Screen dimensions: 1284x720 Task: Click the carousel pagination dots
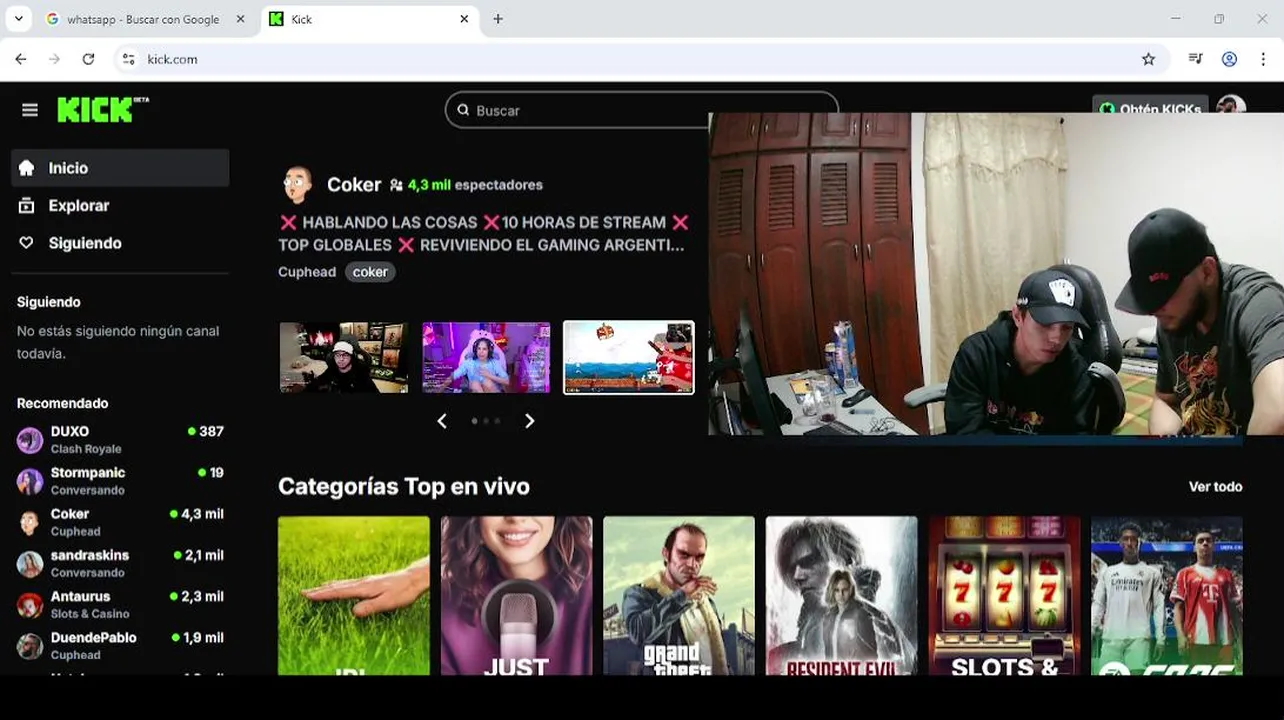(486, 421)
